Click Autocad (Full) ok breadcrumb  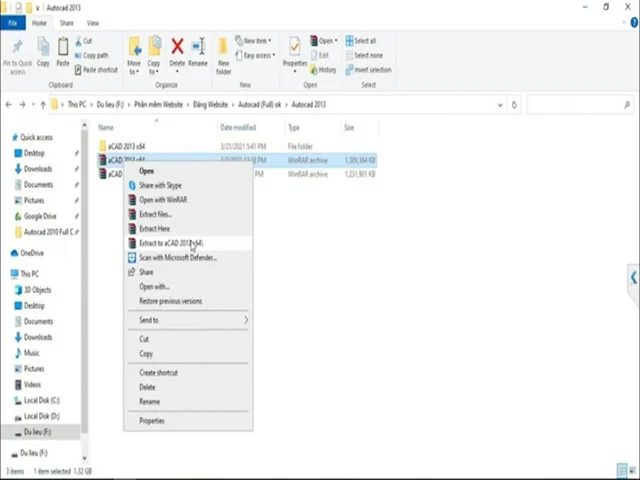[260, 105]
